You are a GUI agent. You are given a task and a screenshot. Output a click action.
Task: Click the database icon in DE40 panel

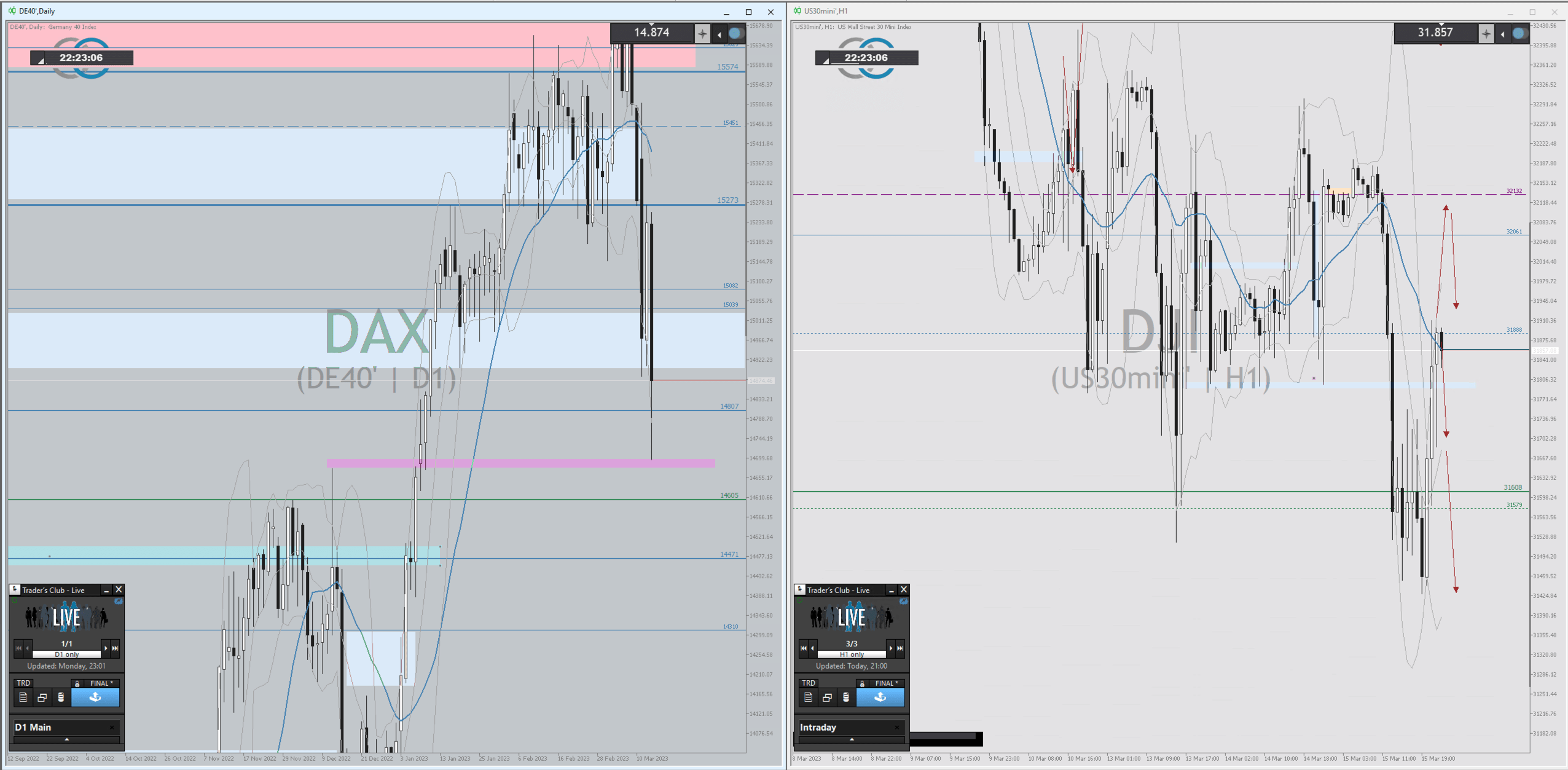61,697
